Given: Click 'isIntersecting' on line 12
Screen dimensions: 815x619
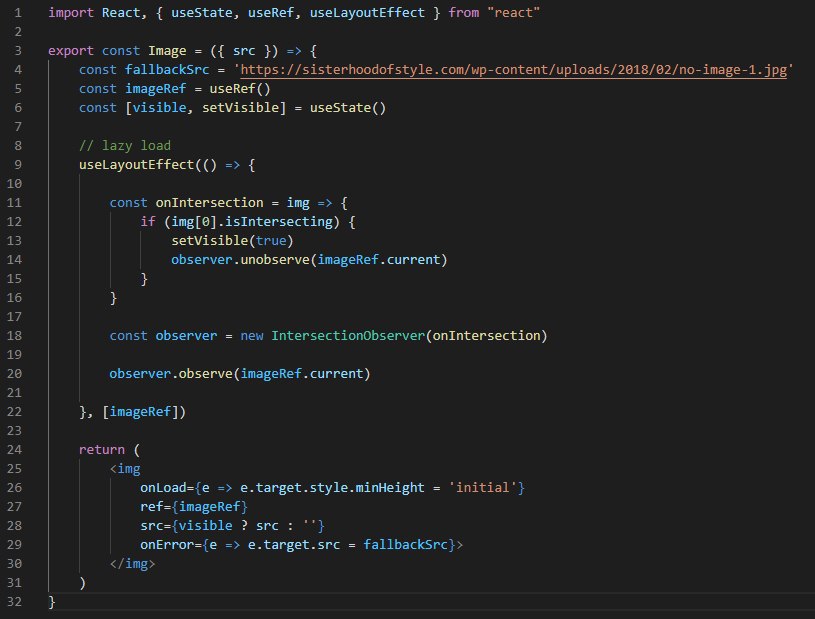Looking at the screenshot, I should (x=279, y=222).
